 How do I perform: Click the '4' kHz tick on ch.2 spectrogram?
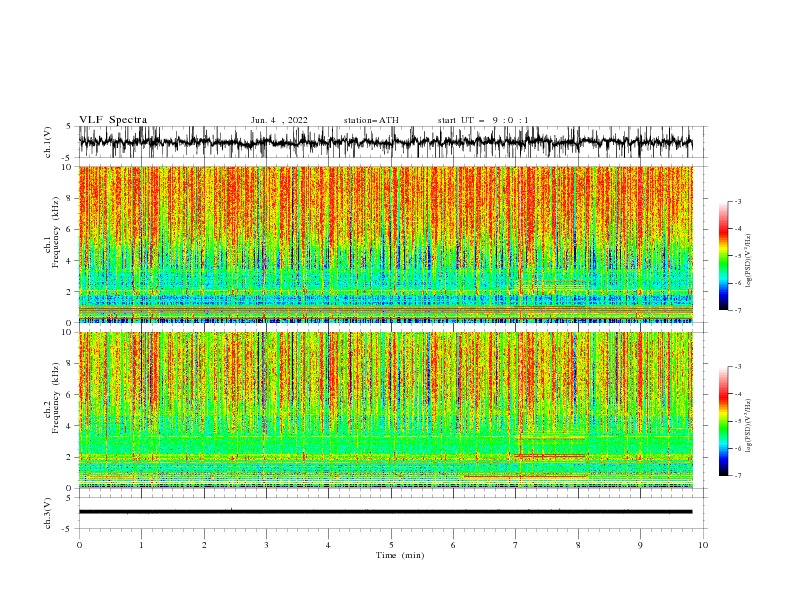click(x=69, y=427)
